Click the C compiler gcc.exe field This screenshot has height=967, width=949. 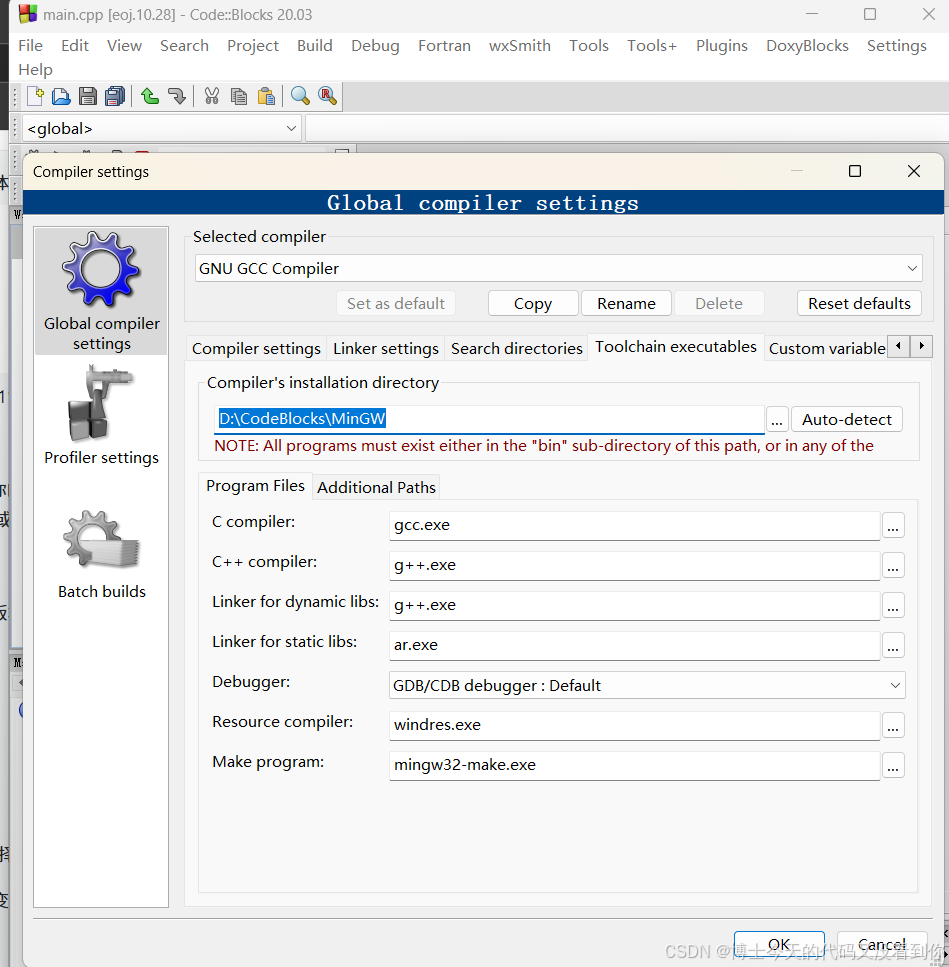pyautogui.click(x=635, y=525)
